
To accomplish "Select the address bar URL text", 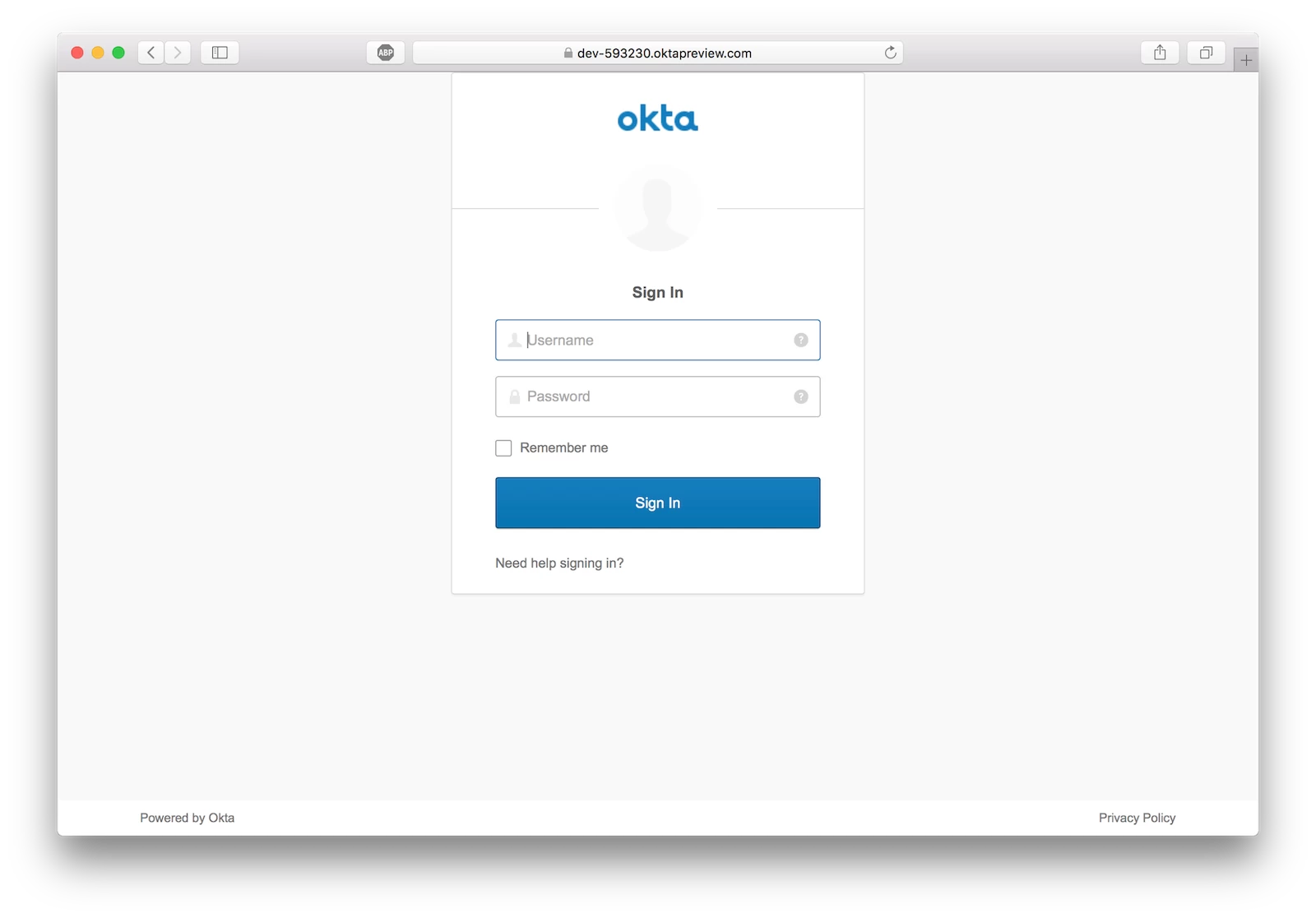I will [x=665, y=53].
